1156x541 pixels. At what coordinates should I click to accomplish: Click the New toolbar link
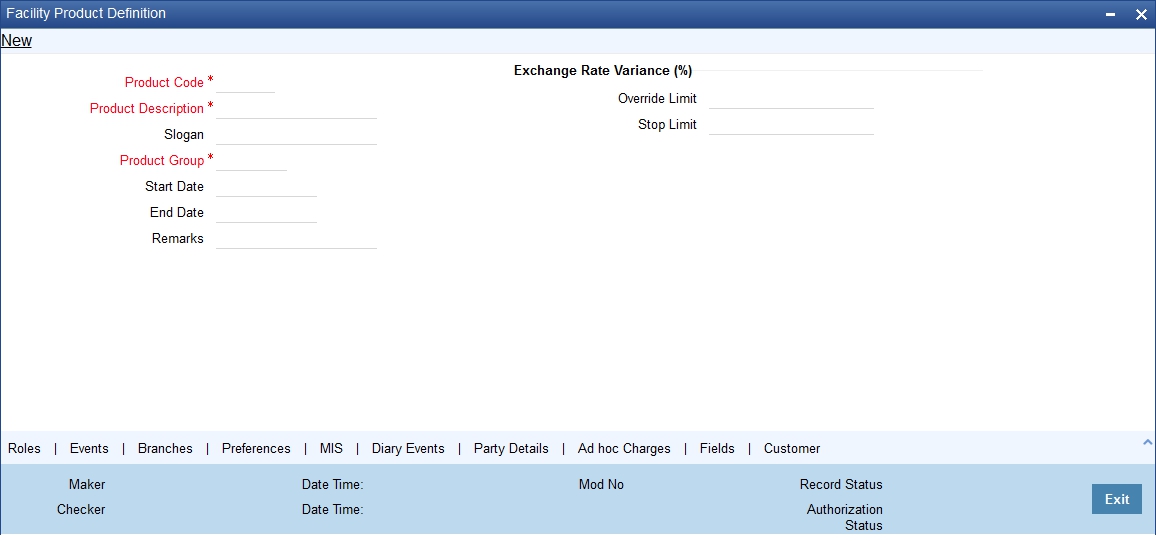click(x=16, y=41)
